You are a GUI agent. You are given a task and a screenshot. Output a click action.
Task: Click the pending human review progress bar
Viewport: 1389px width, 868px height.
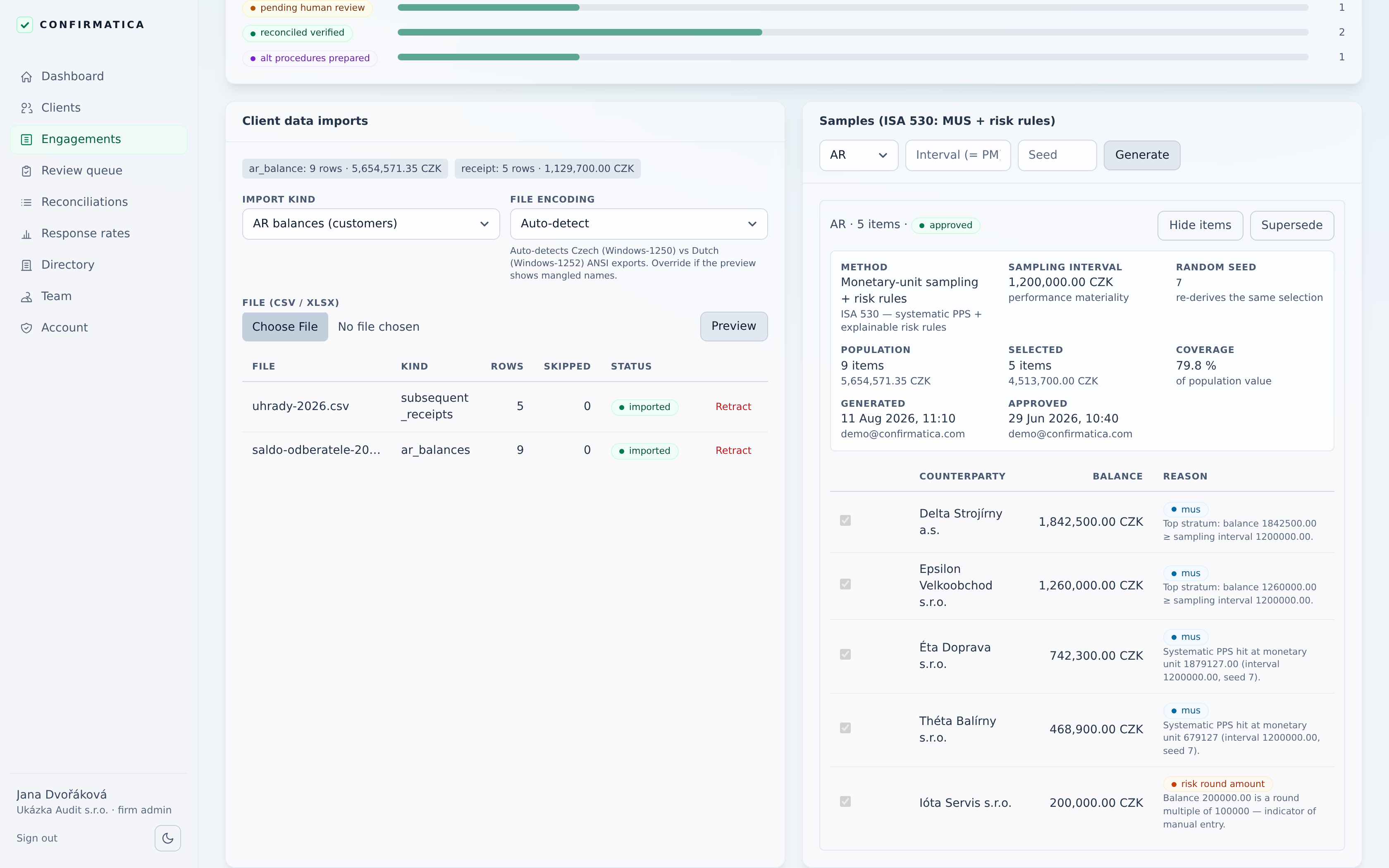853,7
